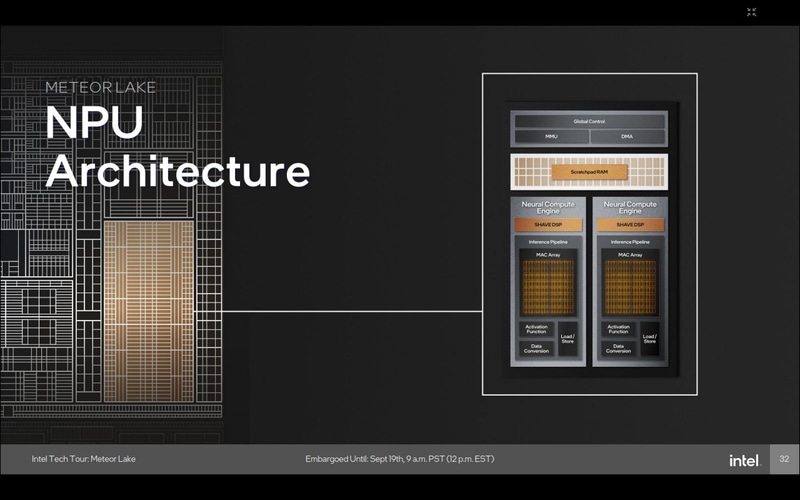Click "Intel Tech Tour: Meteor Lake" footer text
Viewport: 800px width, 500px height.
pos(84,459)
